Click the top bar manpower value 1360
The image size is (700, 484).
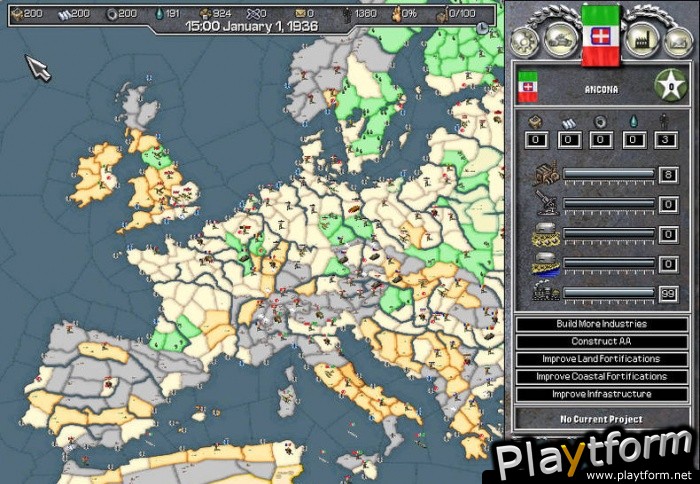(x=365, y=14)
